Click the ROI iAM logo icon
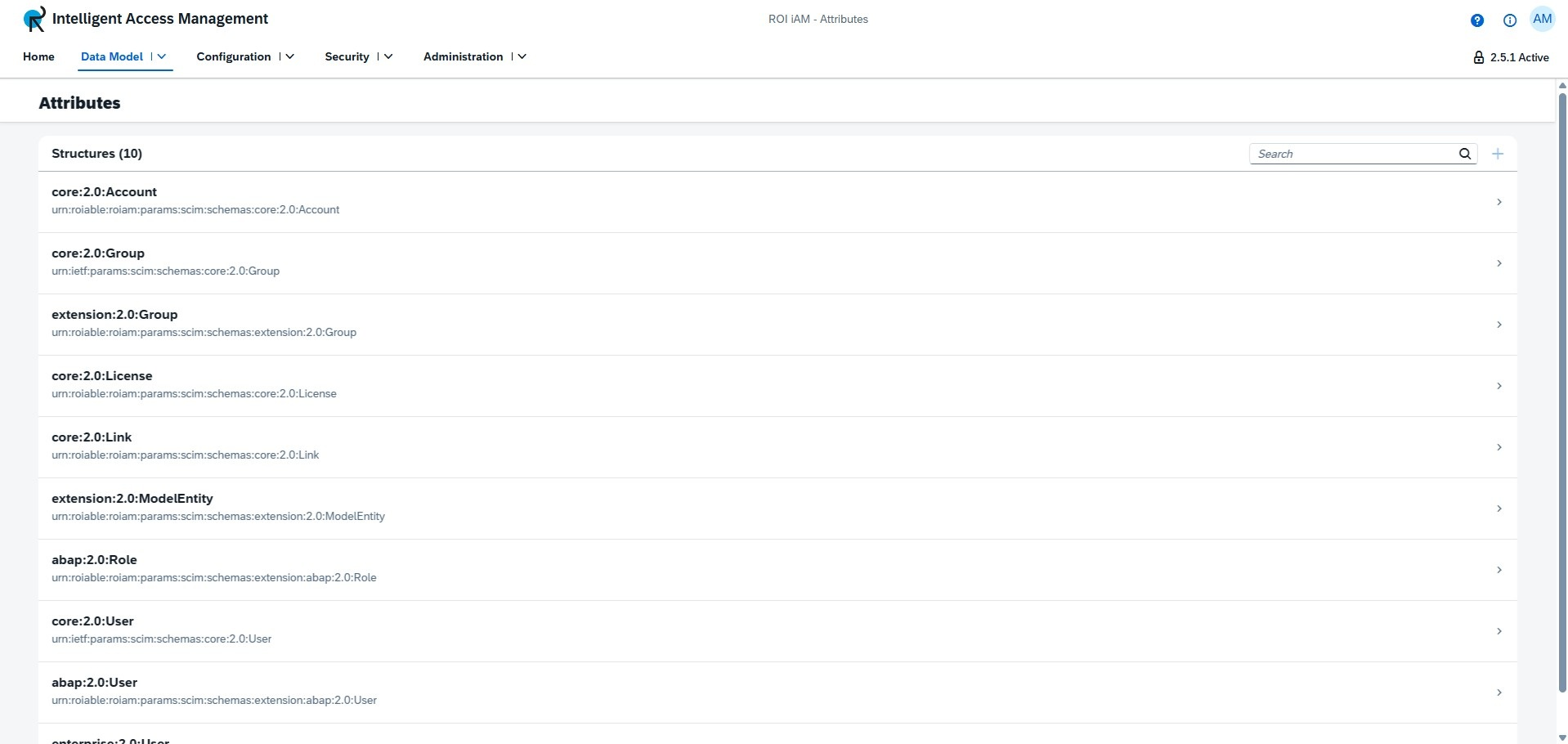Image resolution: width=1568 pixels, height=744 pixels. coord(34,19)
